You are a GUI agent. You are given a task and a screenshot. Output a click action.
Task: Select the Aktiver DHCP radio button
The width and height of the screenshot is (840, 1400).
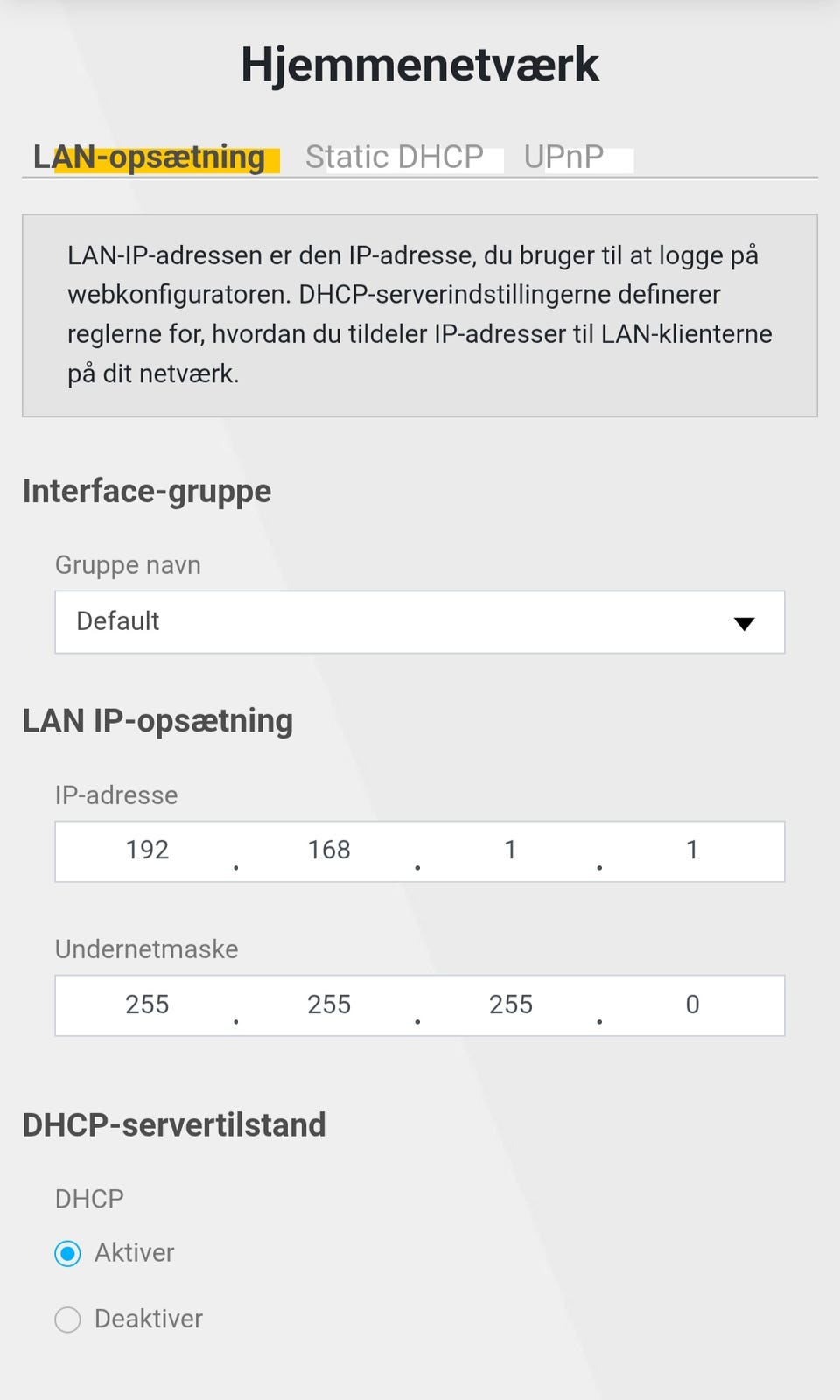coord(68,1253)
